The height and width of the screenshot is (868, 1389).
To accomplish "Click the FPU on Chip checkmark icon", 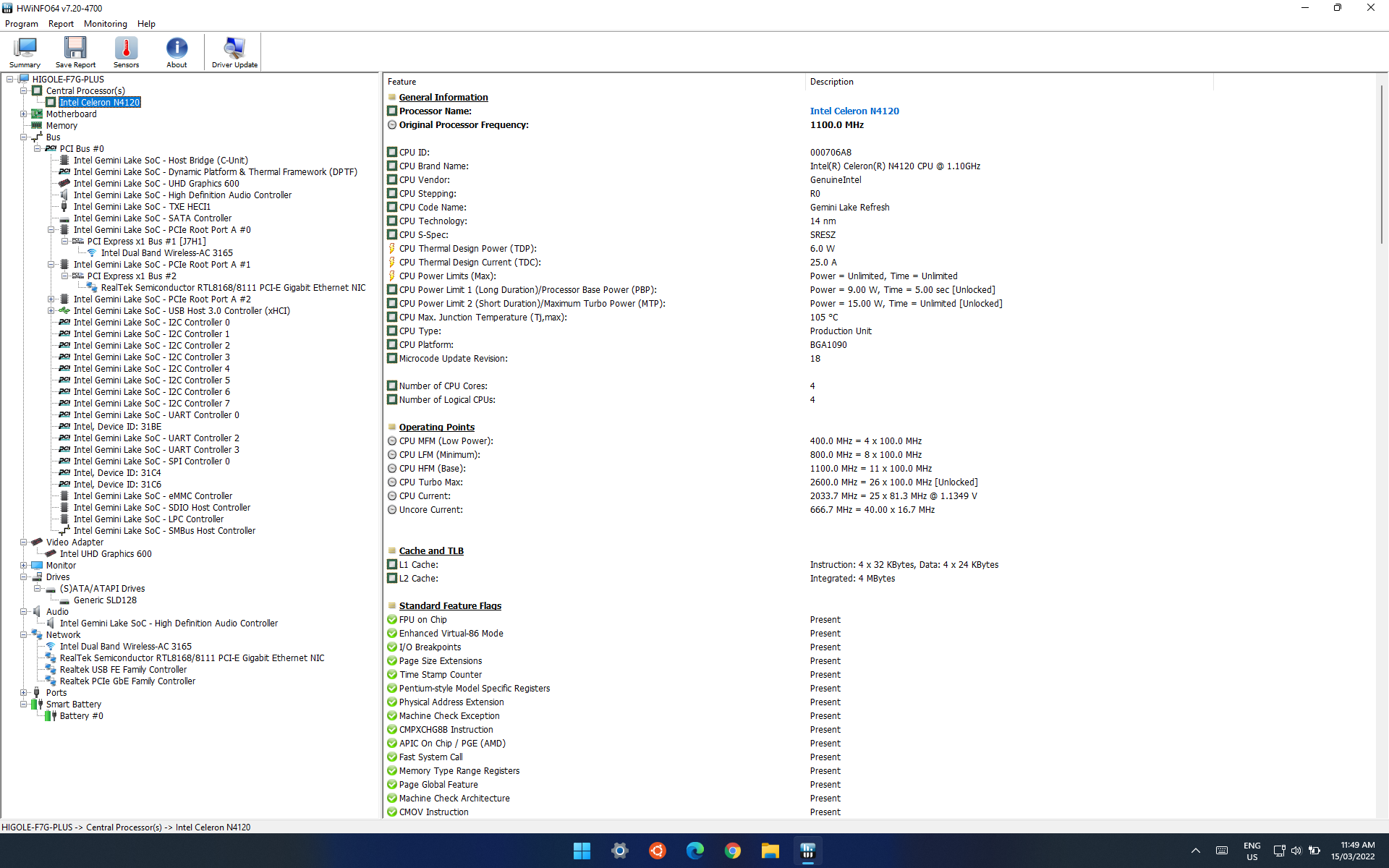I will pos(392,619).
